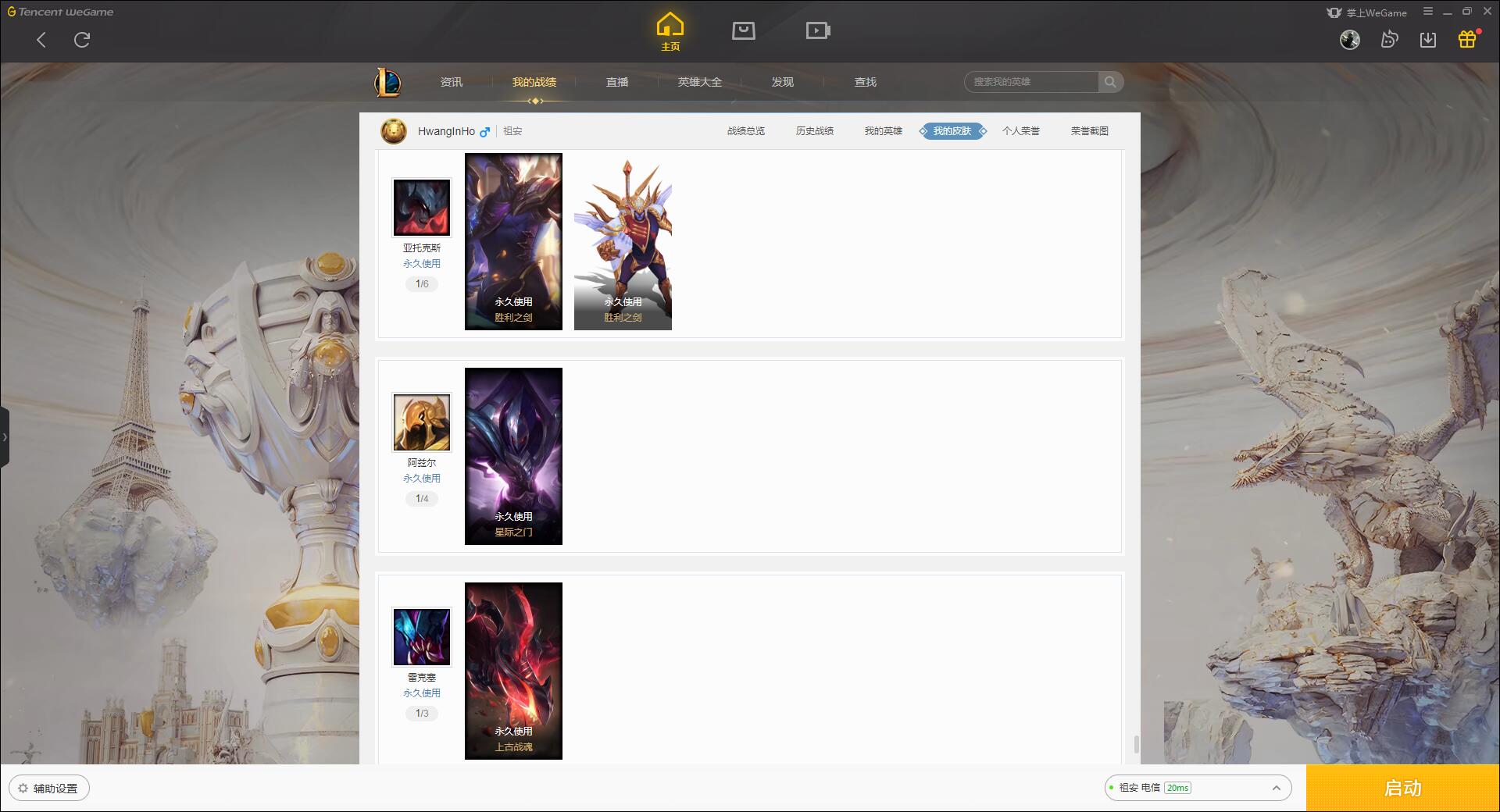Refresh the page with reload icon
Screen dimensions: 1500x812
coord(82,40)
